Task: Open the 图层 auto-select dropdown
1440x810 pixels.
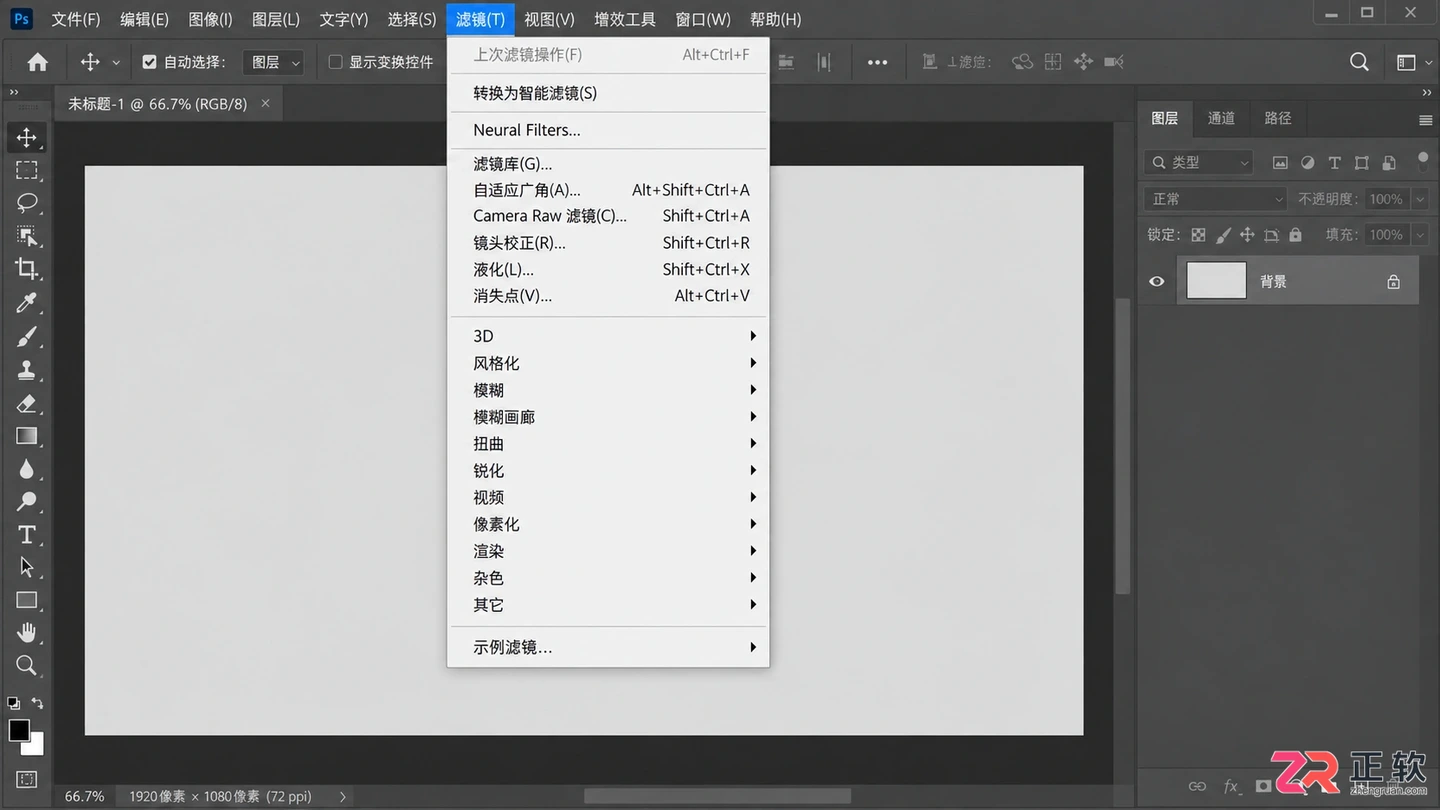Action: click(x=273, y=62)
